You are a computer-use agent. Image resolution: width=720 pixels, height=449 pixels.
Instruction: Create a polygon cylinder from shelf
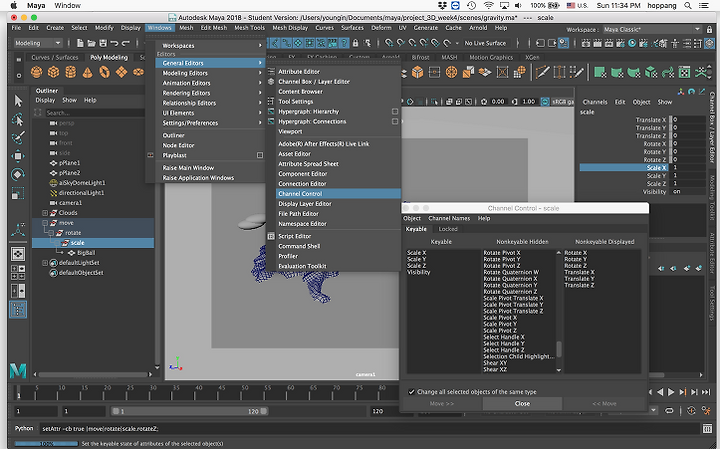tap(71, 72)
